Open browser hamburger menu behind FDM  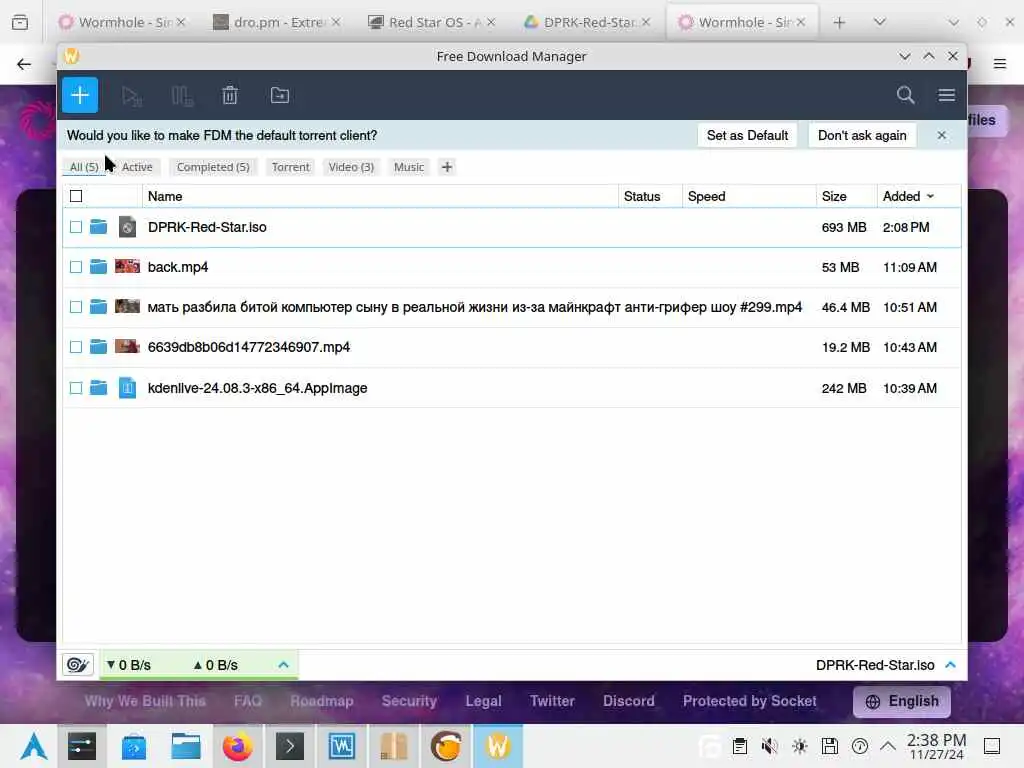(1000, 63)
